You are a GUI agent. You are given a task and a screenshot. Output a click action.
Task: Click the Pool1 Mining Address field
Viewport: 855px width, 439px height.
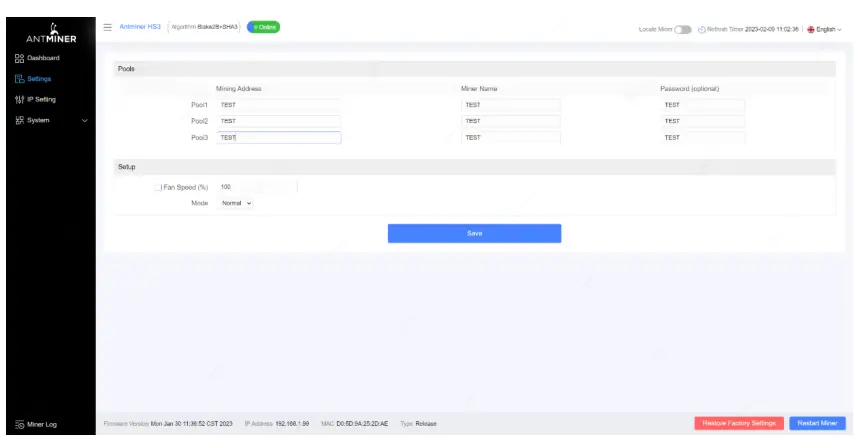tap(279, 105)
